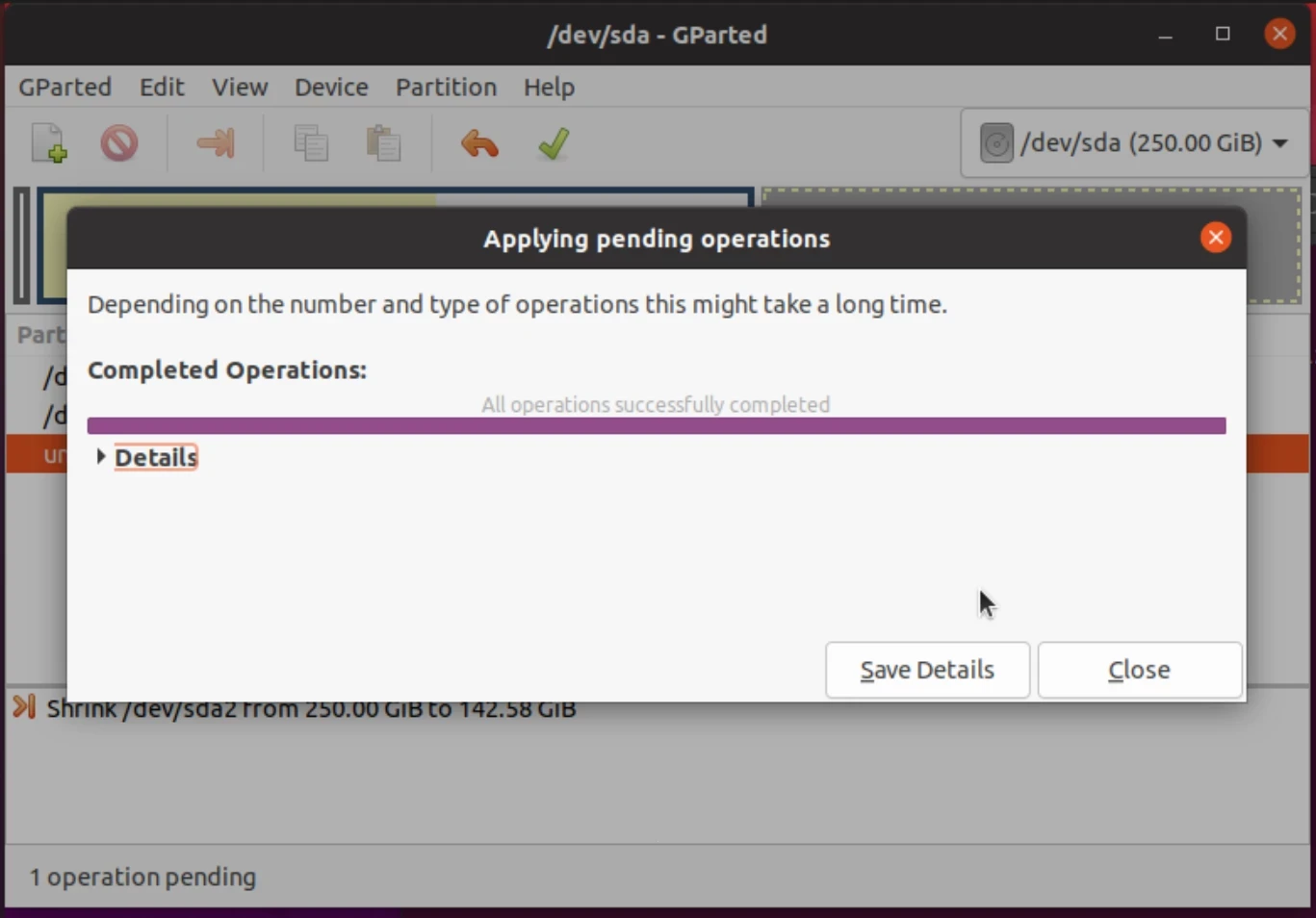Screen dimensions: 1316x918
Task: Click the 'All operations successfully completed' text
Action: 656,405
